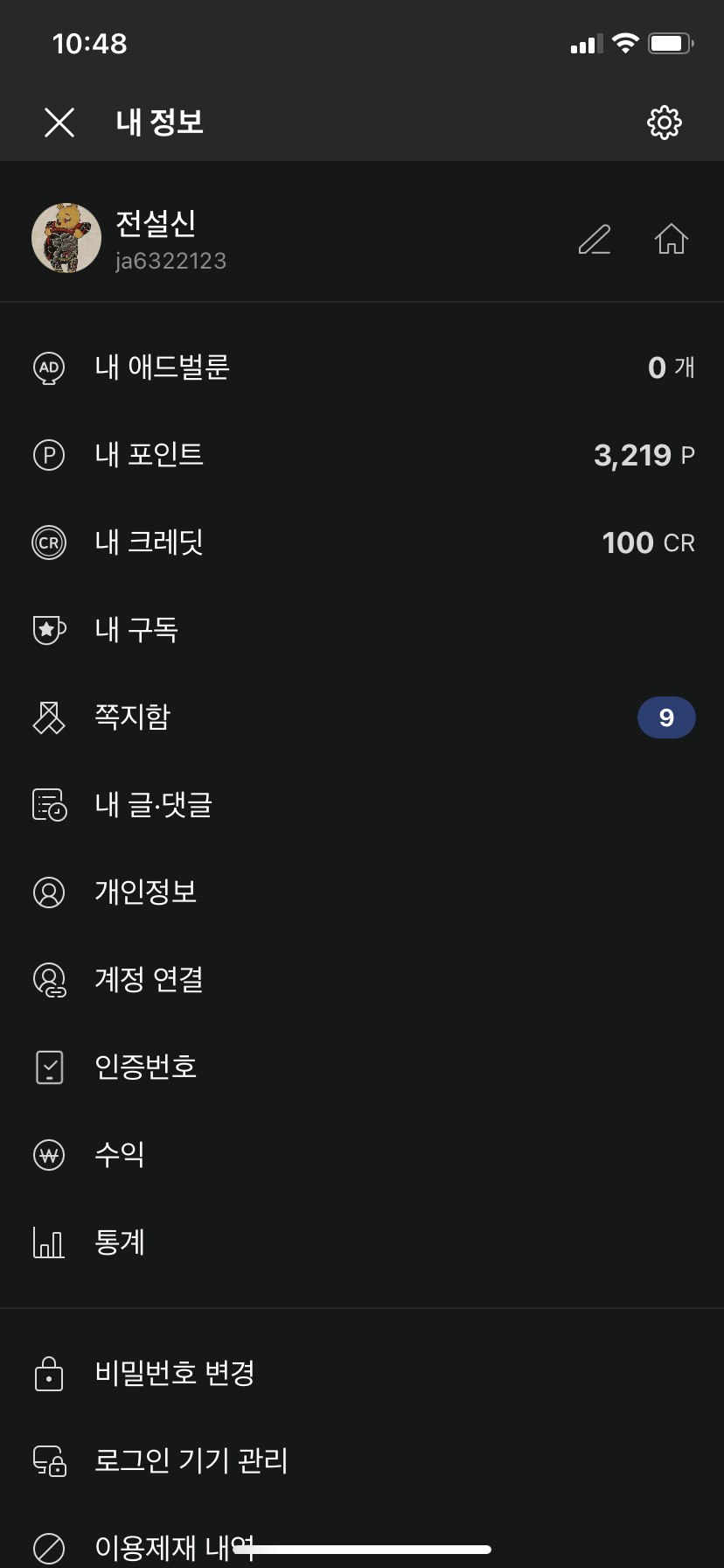Tap the 3,219 P points value
The width and height of the screenshot is (724, 1568).
[644, 455]
